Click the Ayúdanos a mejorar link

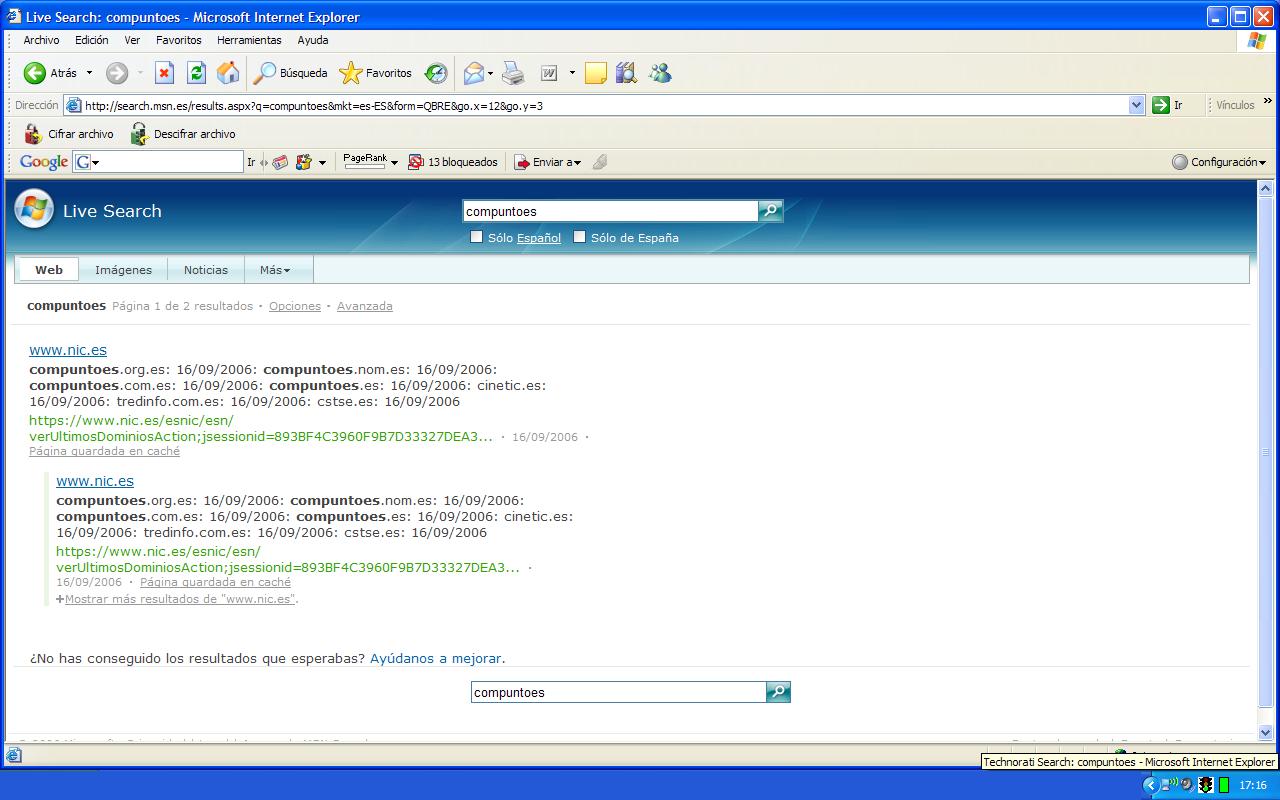pyautogui.click(x=436, y=658)
